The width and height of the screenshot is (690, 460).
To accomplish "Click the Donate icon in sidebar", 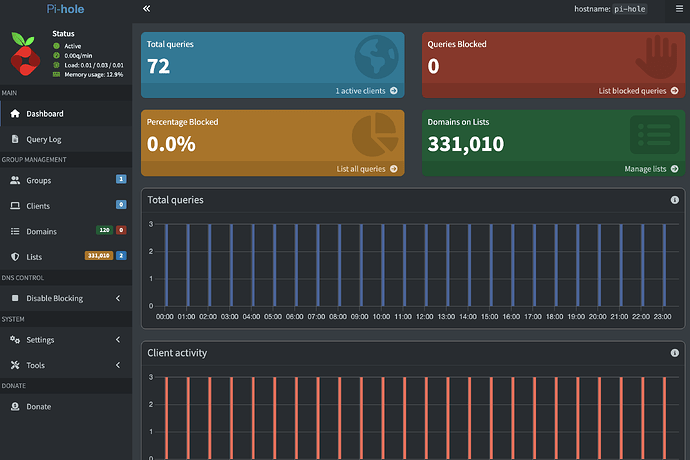I will [x=15, y=406].
